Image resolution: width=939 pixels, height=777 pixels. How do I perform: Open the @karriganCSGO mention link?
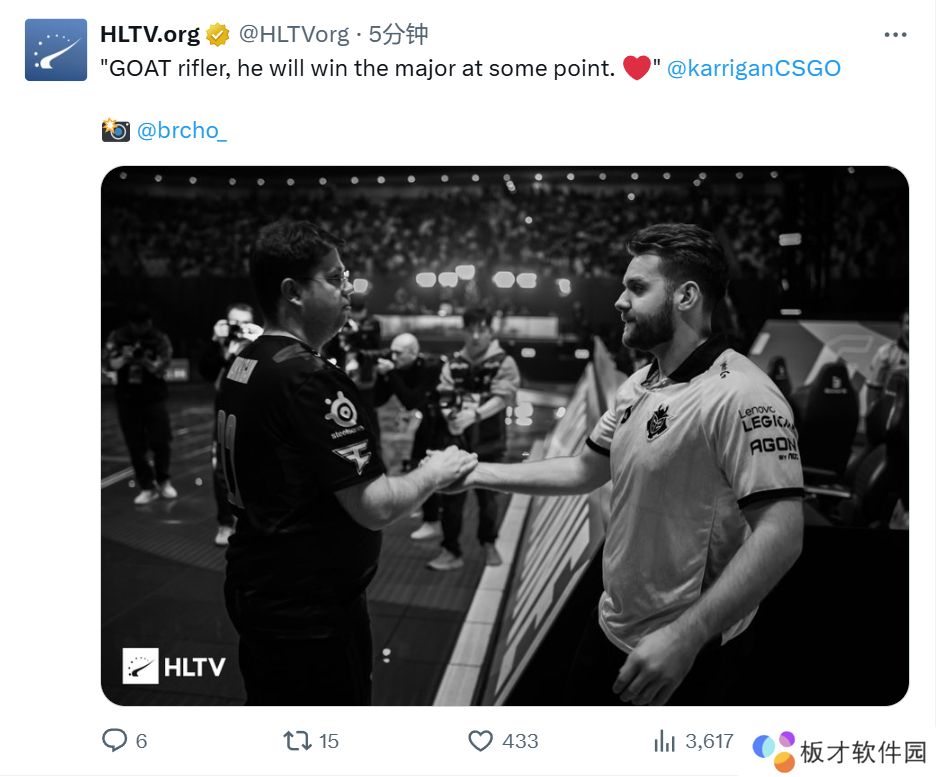(753, 68)
